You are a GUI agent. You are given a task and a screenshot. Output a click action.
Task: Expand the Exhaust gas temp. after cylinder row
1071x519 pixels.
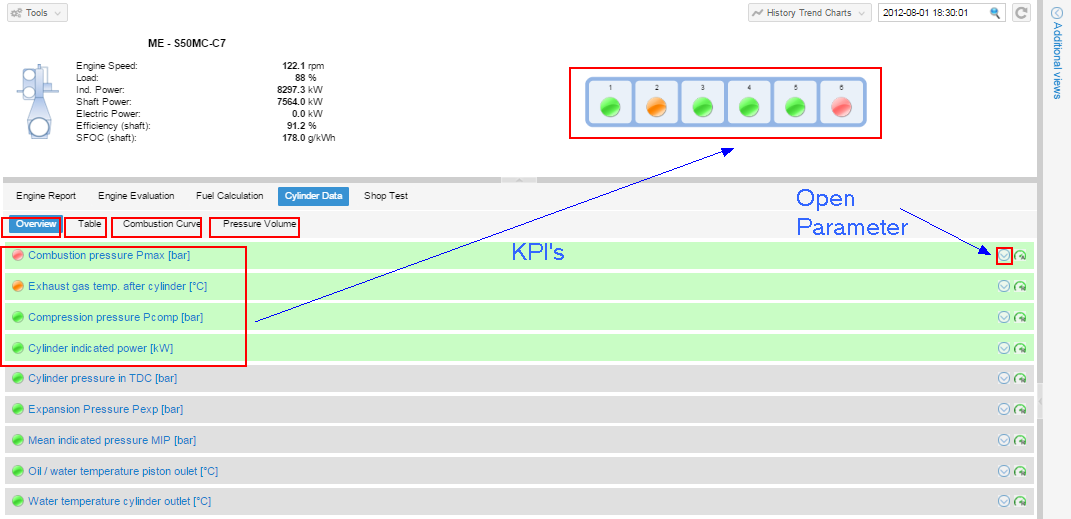1004,287
